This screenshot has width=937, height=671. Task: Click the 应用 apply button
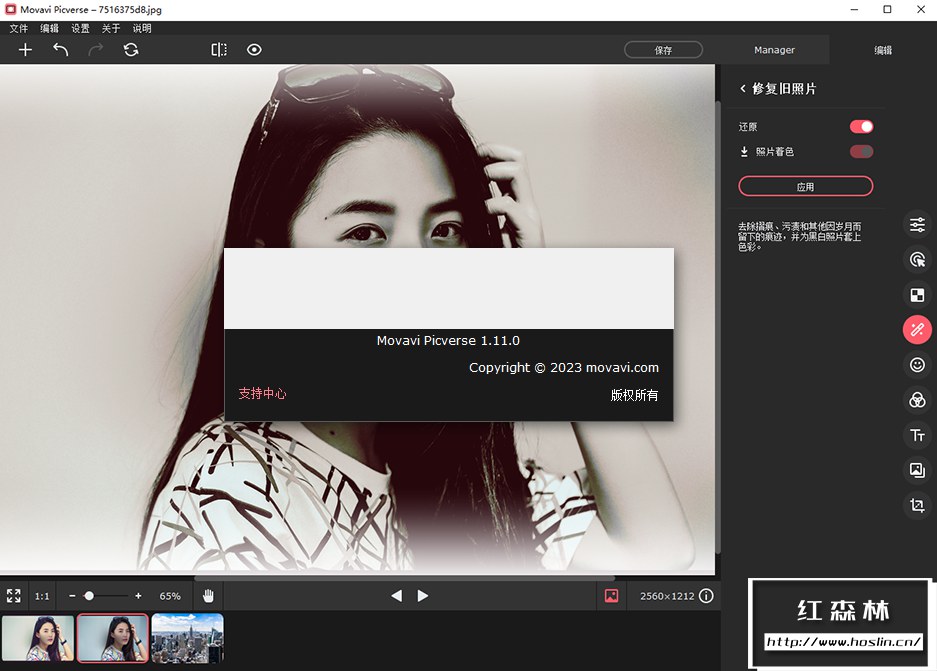point(806,186)
